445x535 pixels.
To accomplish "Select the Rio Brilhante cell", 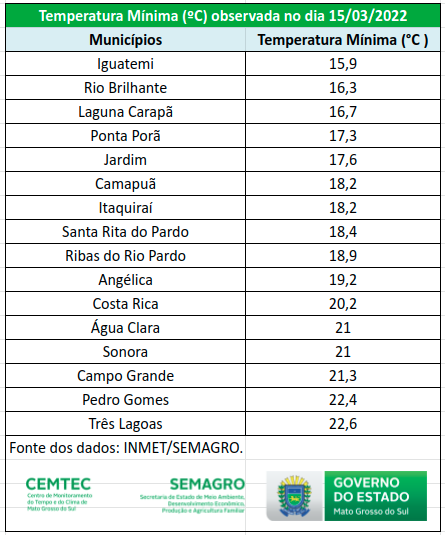I will pyautogui.click(x=126, y=88).
